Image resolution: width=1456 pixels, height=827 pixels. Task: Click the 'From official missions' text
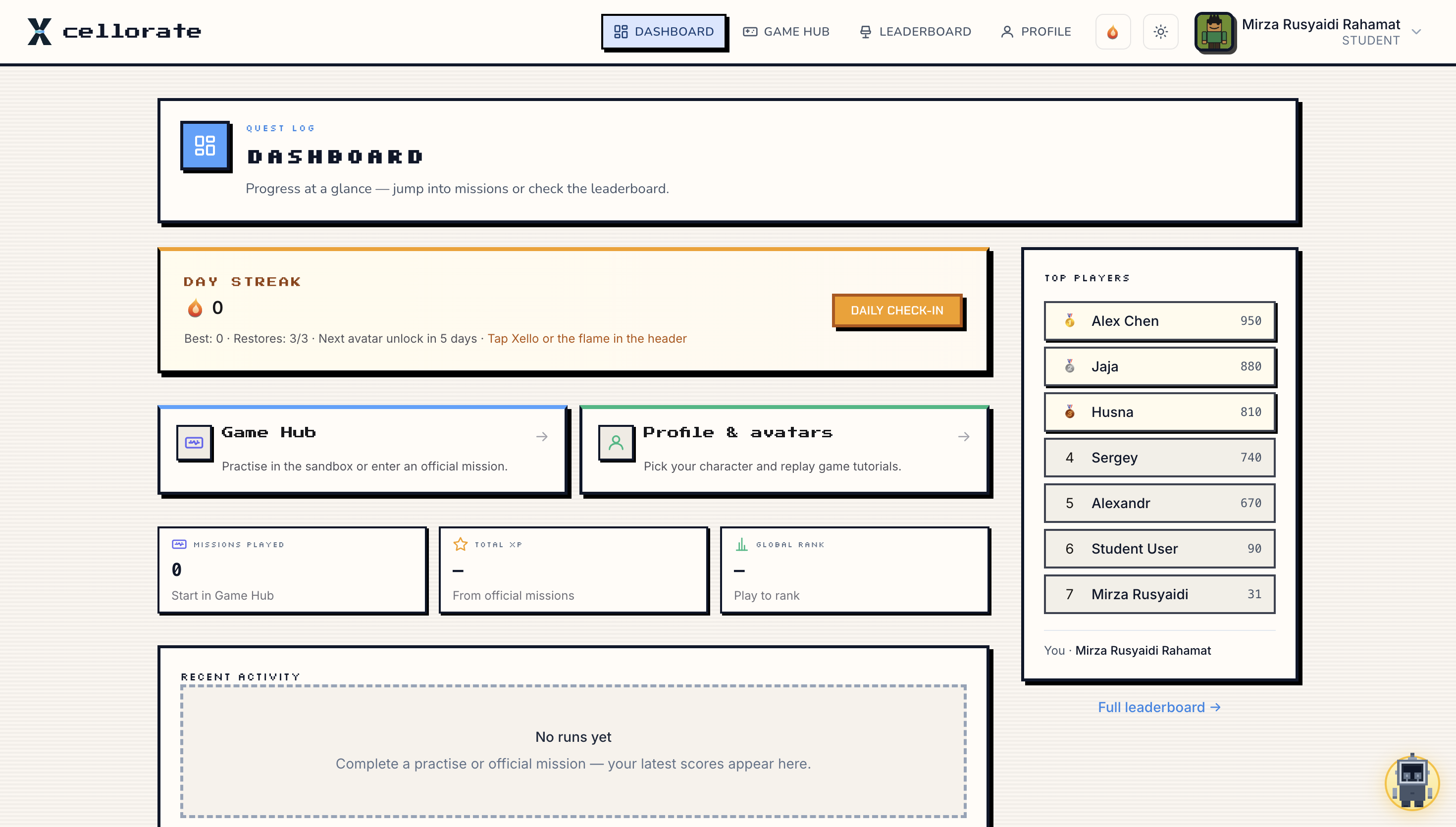click(514, 595)
